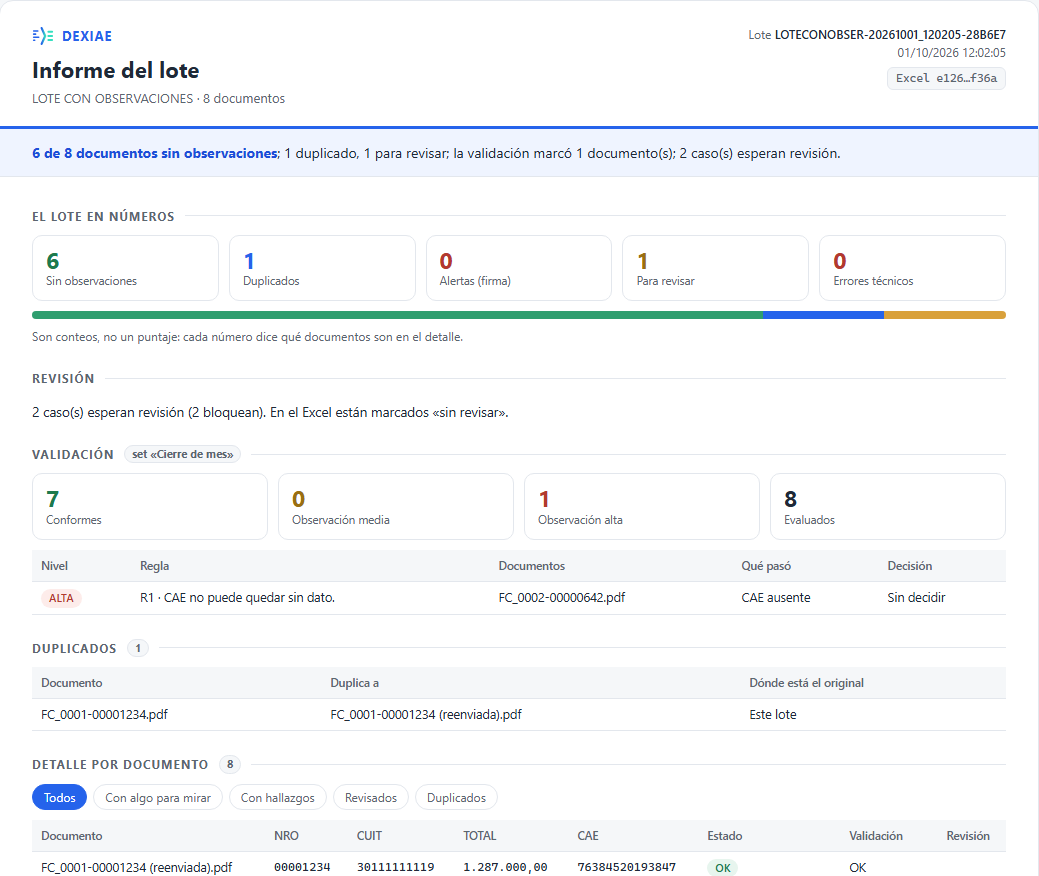The width and height of the screenshot is (1039, 876).
Task: Open the Sin observaciones count card
Action: (x=125, y=268)
